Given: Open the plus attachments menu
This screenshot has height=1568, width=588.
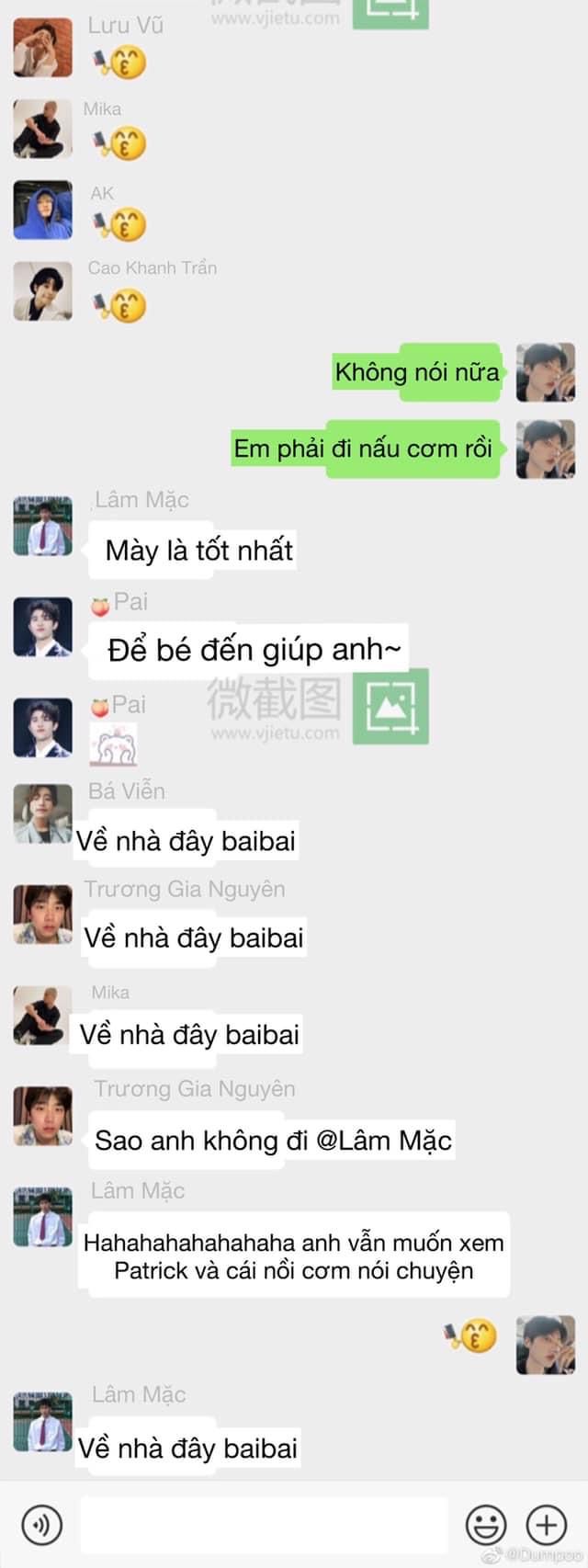Looking at the screenshot, I should [x=546, y=1525].
